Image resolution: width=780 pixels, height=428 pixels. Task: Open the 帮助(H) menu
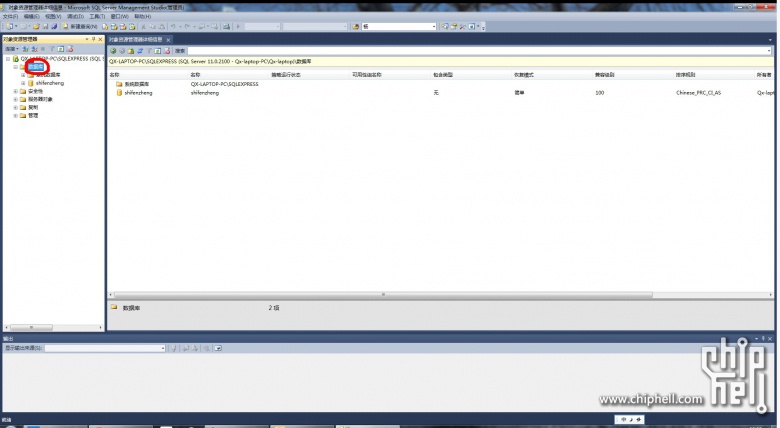click(143, 16)
